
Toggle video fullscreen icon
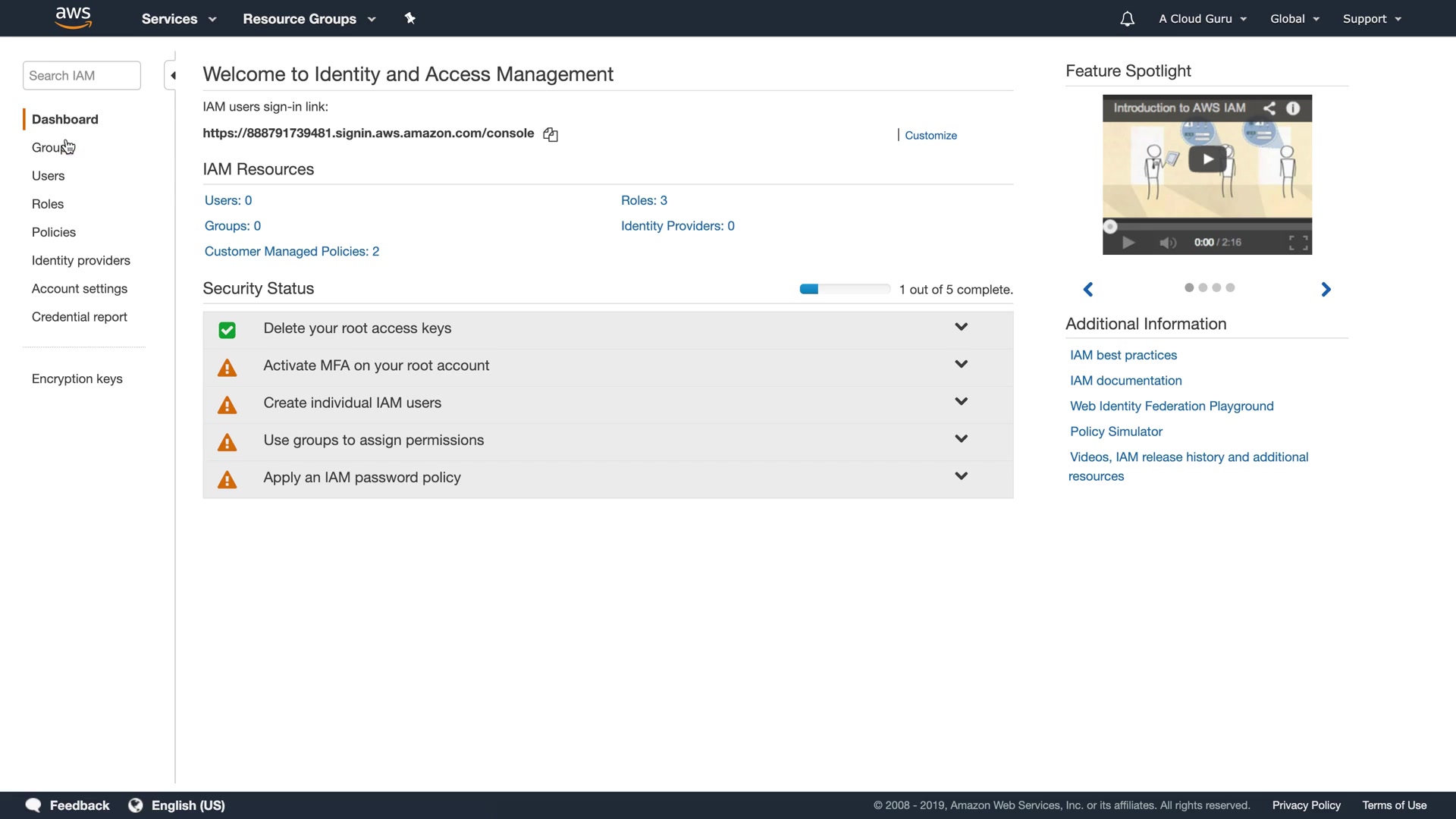tap(1298, 243)
